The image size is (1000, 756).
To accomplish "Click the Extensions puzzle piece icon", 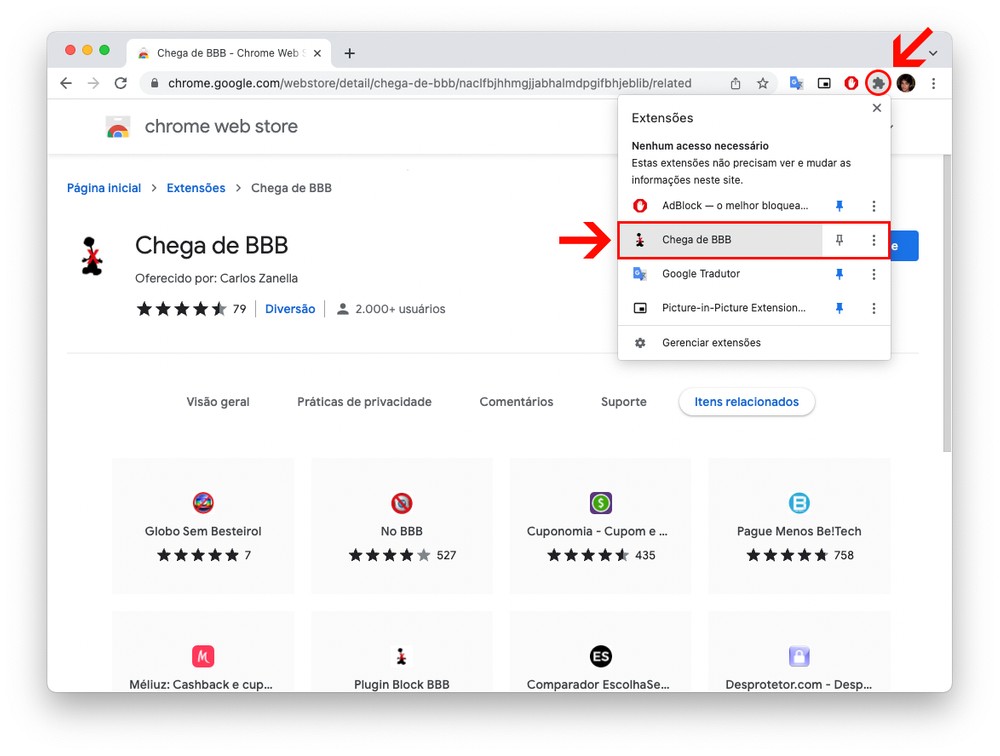I will (878, 83).
